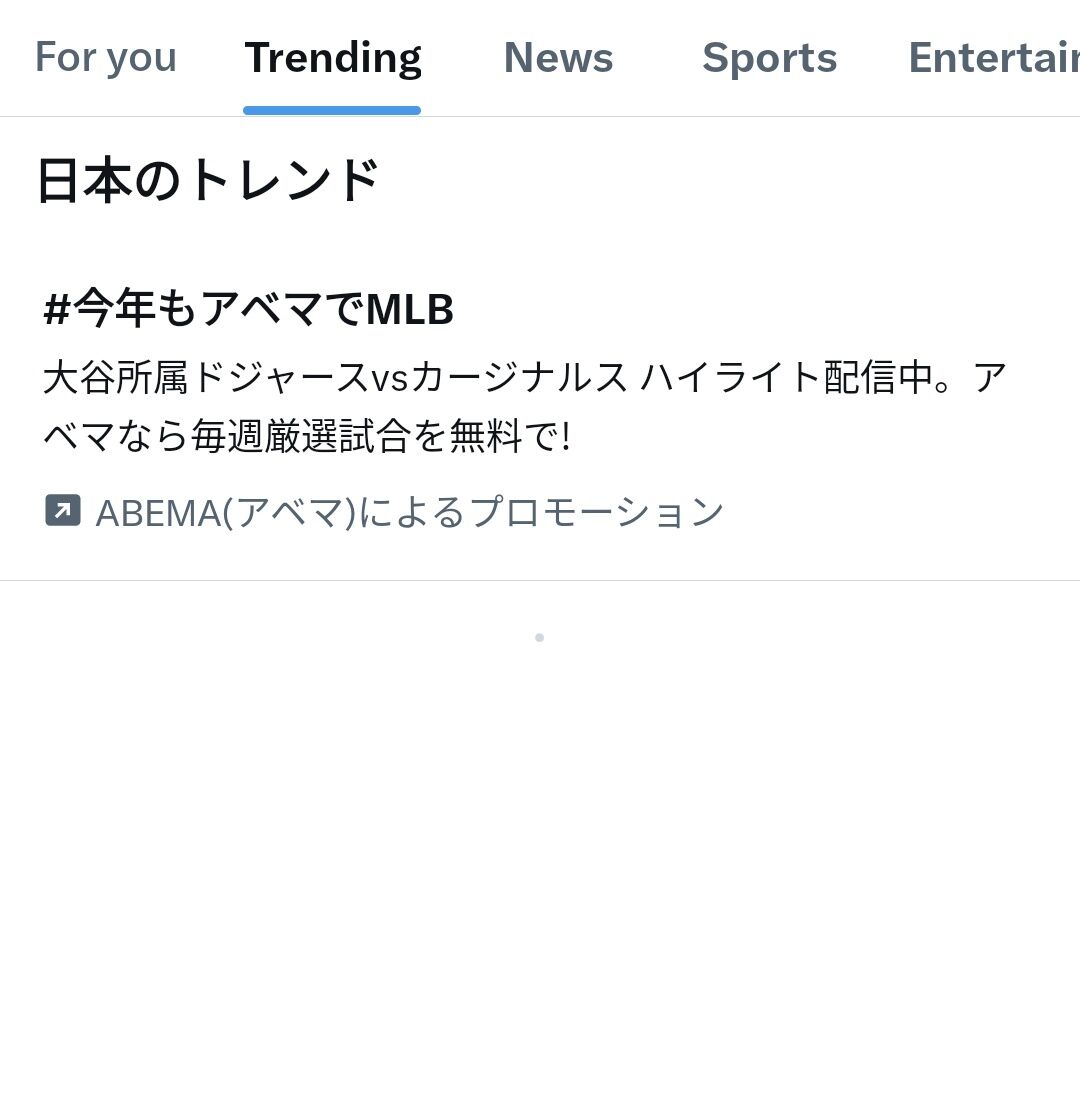Open the News tab

558,58
